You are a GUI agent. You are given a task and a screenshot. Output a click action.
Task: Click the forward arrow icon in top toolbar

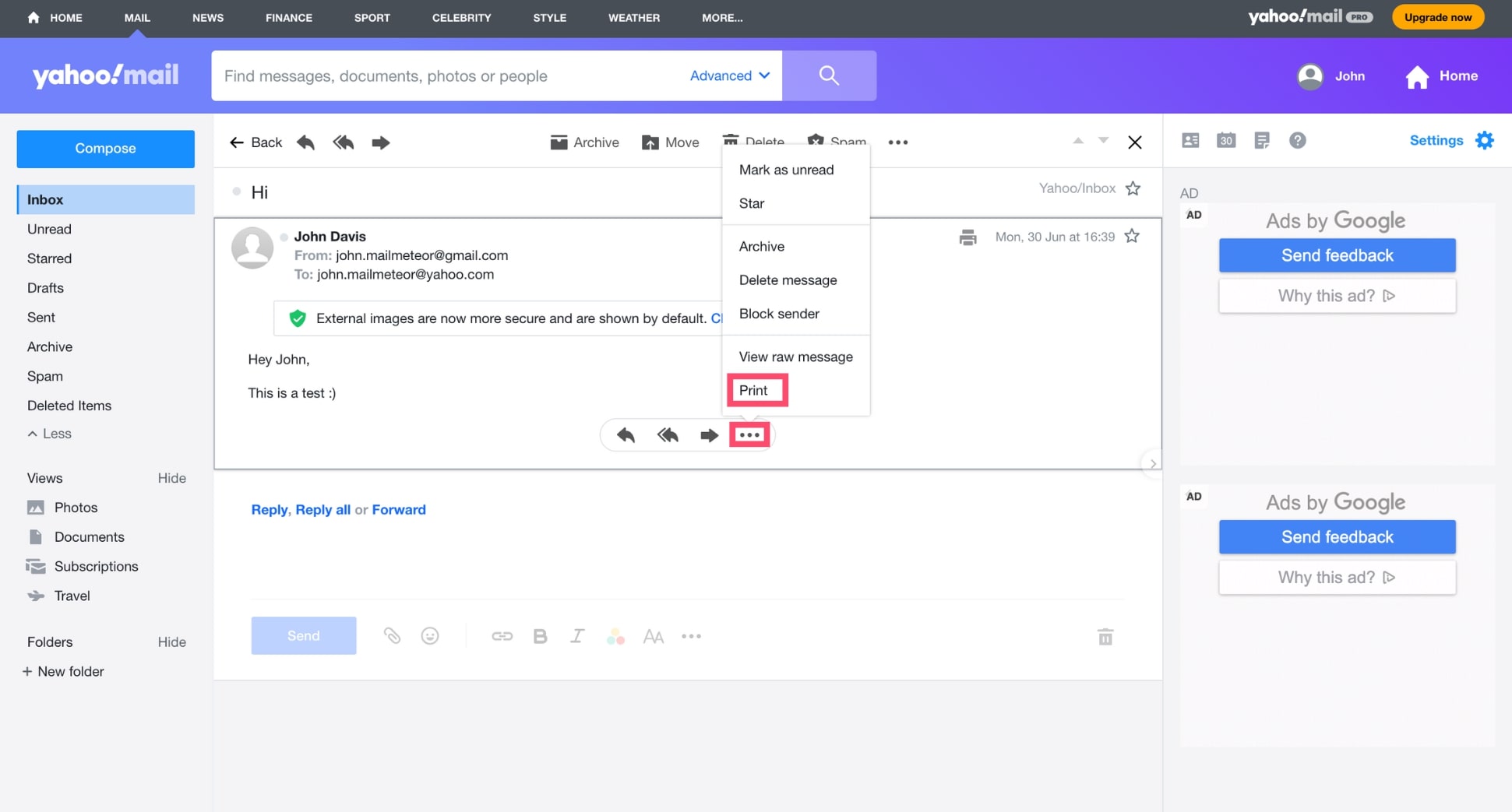coord(381,142)
